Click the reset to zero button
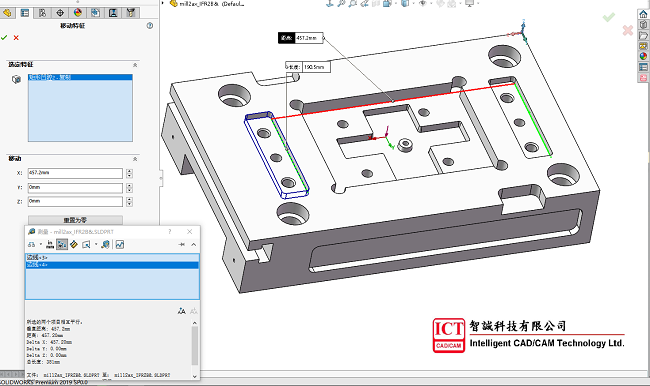 75,220
